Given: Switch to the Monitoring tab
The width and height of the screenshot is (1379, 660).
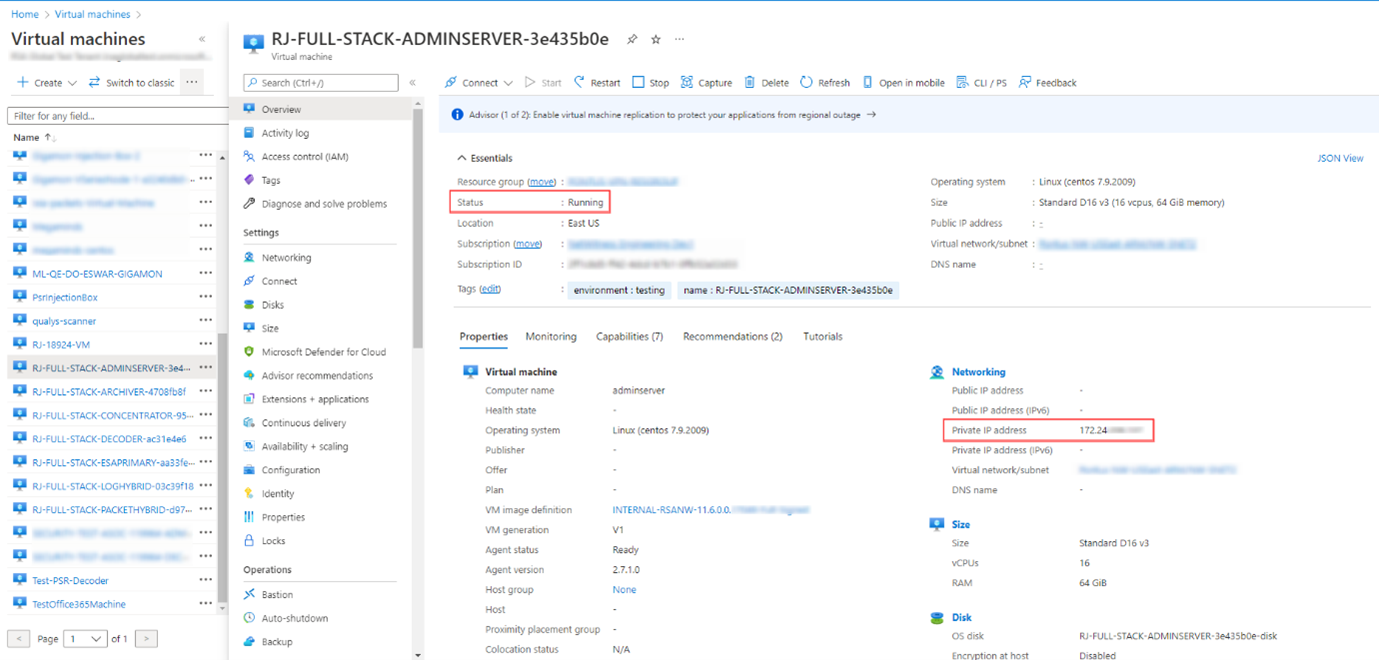Looking at the screenshot, I should pos(551,336).
